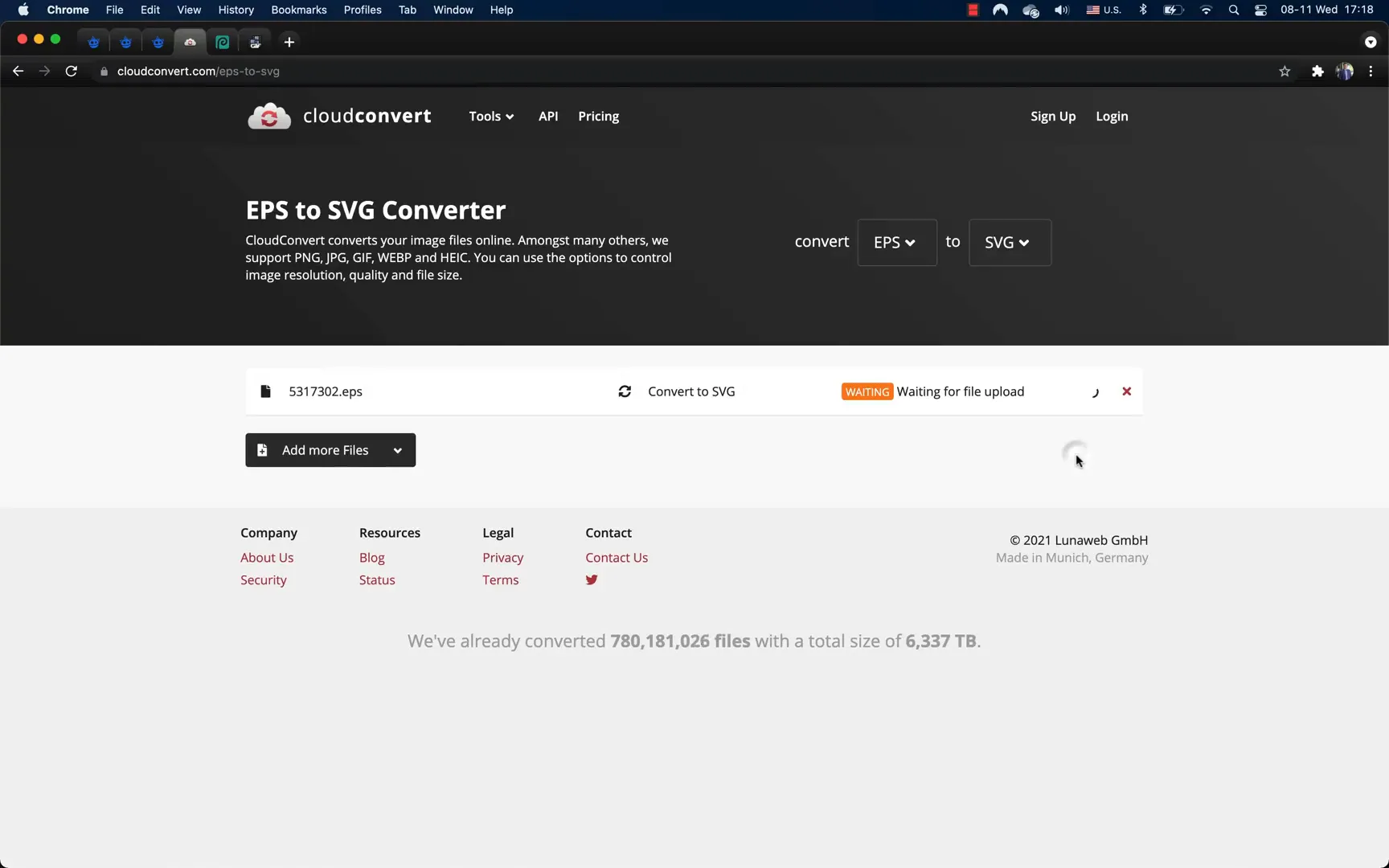Screen dimensions: 1389x868
Task: Open the SVG target format dropdown
Action: point(1010,243)
